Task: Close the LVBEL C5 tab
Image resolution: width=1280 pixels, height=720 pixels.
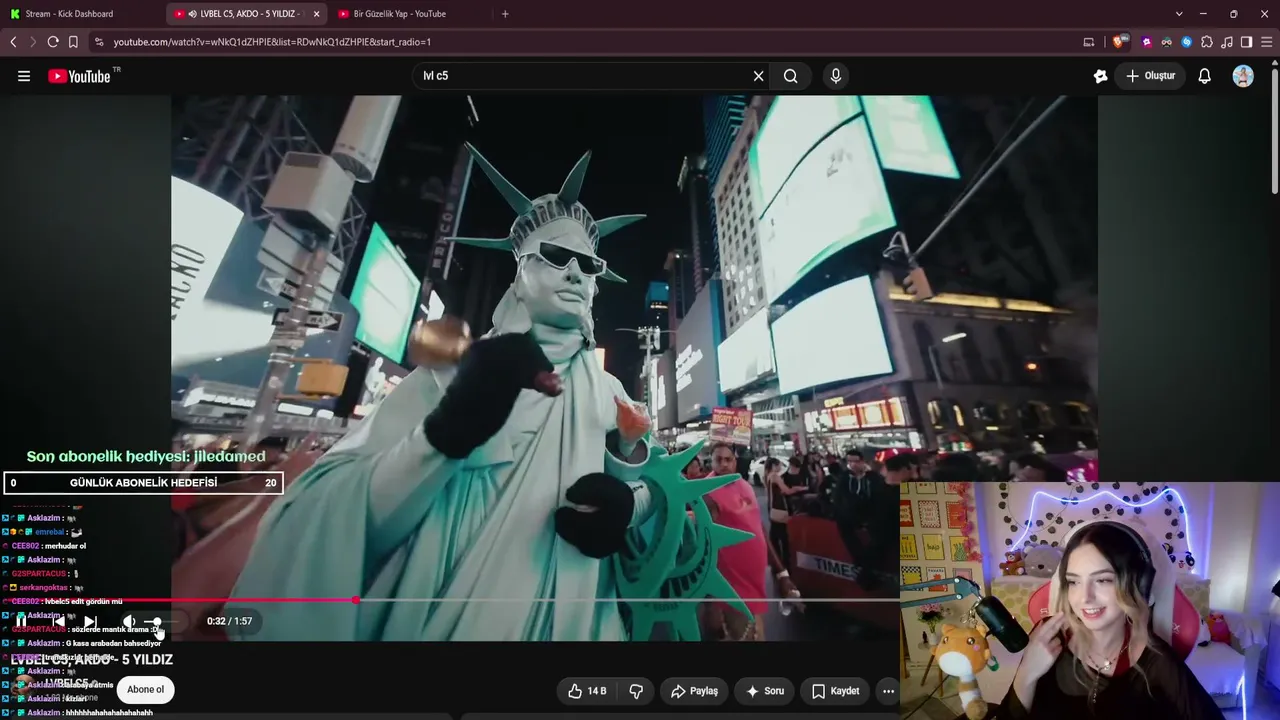Action: (317, 14)
